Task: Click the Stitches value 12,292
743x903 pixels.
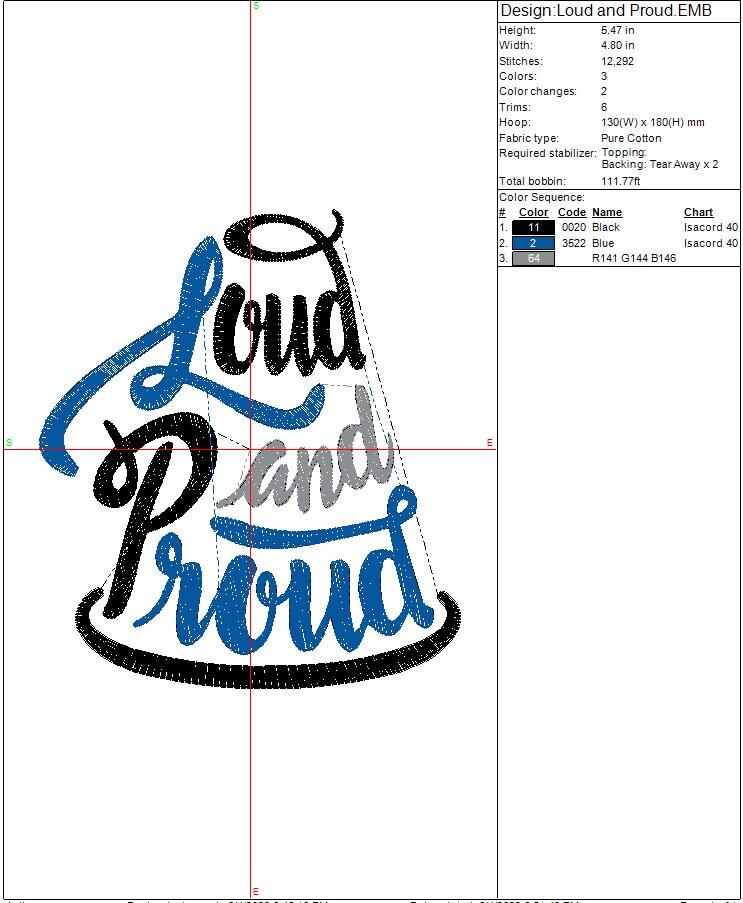Action: [617, 61]
